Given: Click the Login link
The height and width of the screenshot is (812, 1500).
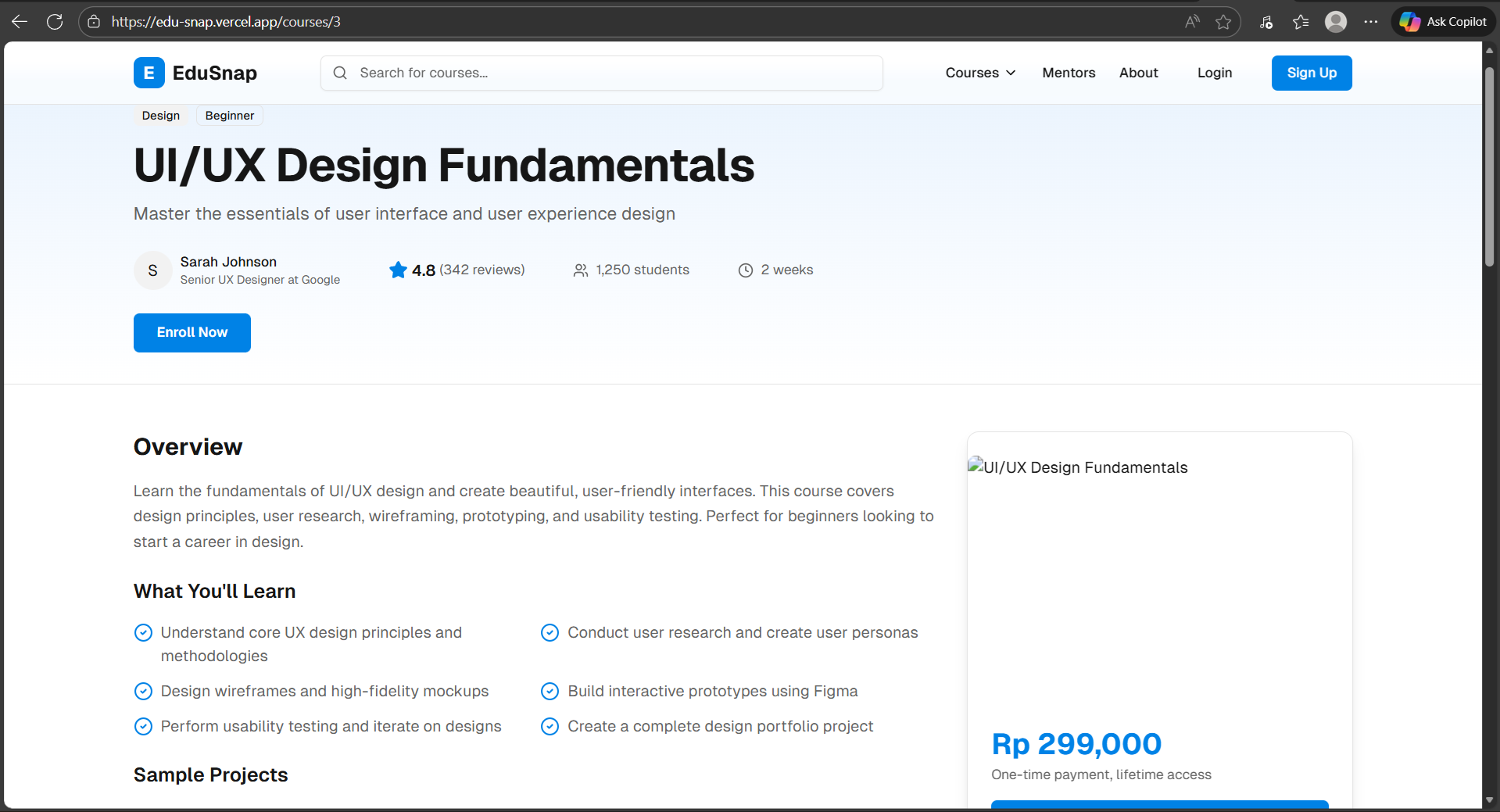Looking at the screenshot, I should pos(1214,73).
